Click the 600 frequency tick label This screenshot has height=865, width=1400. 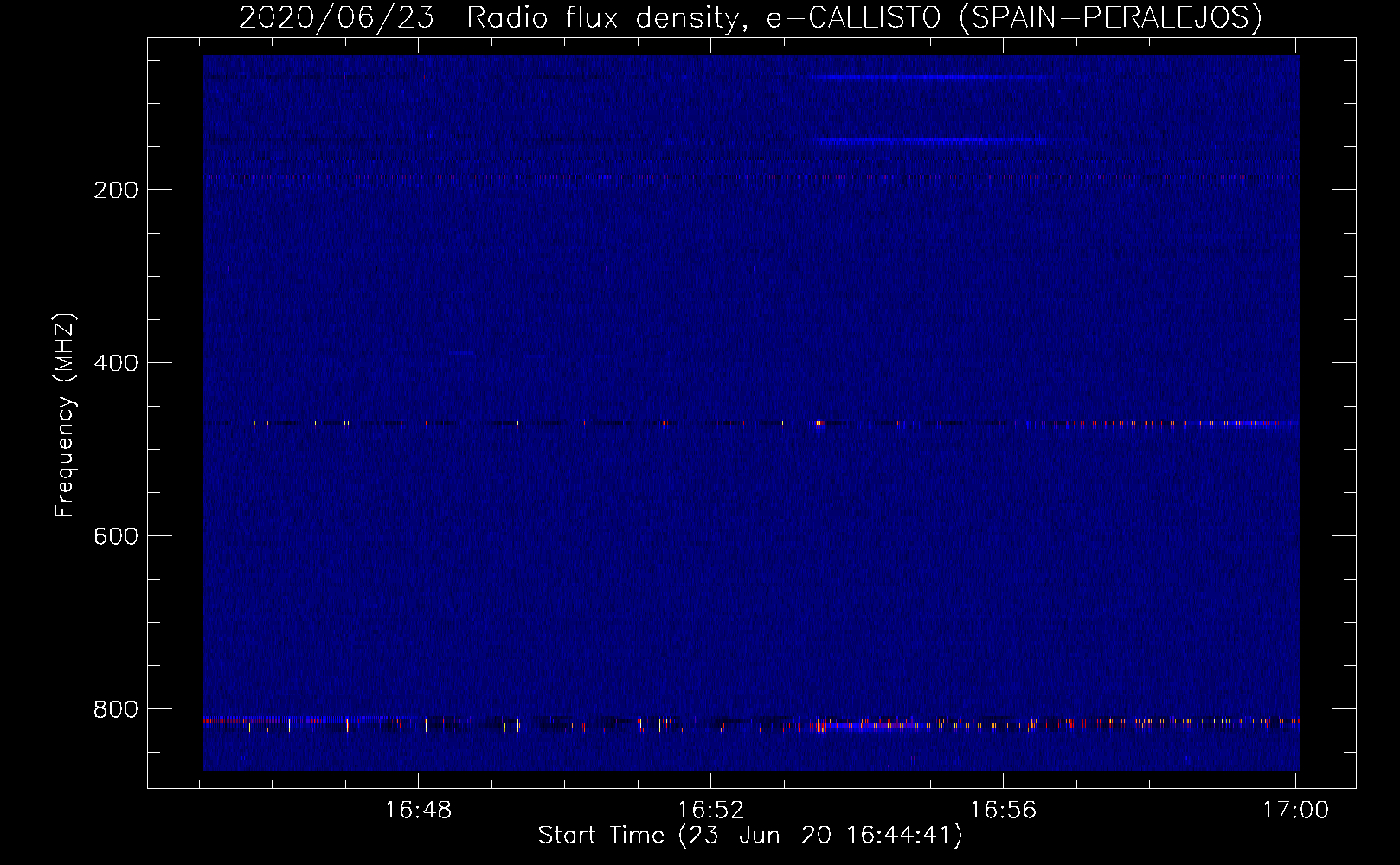pyautogui.click(x=116, y=536)
